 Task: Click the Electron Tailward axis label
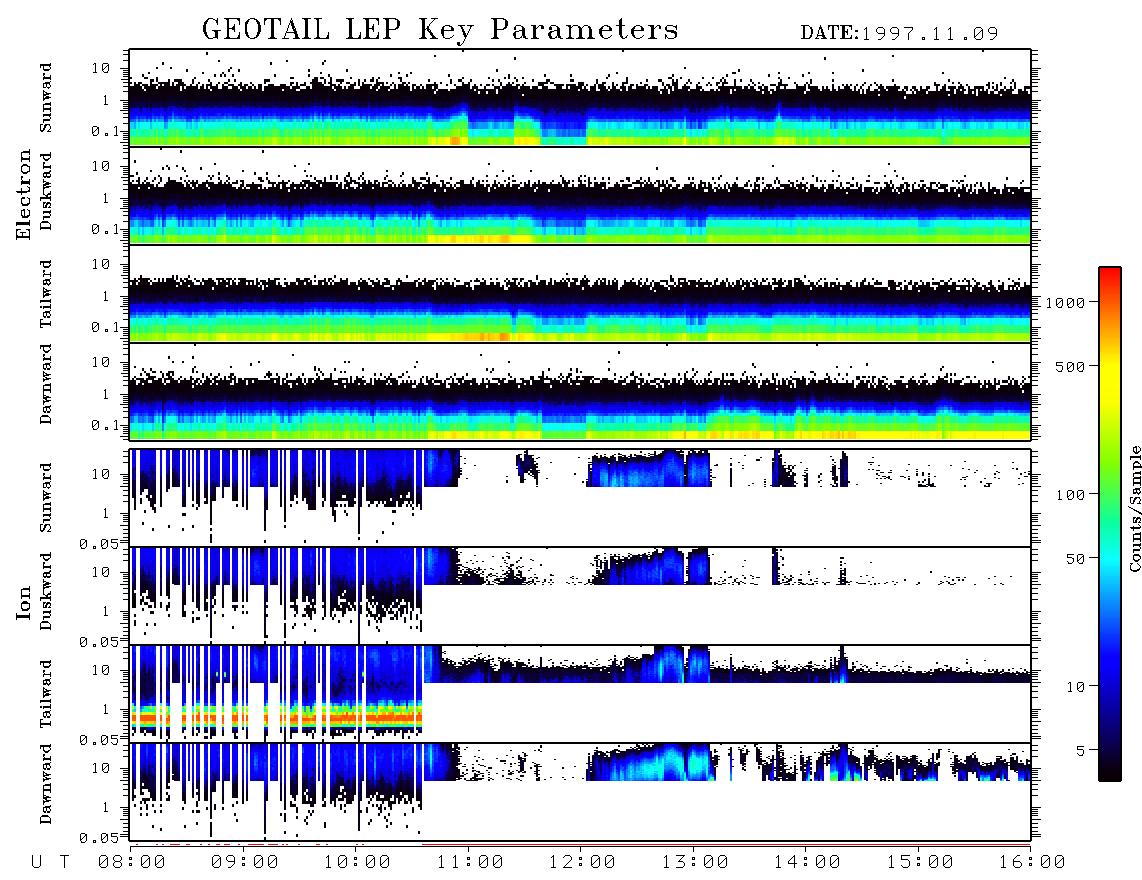tap(45, 293)
